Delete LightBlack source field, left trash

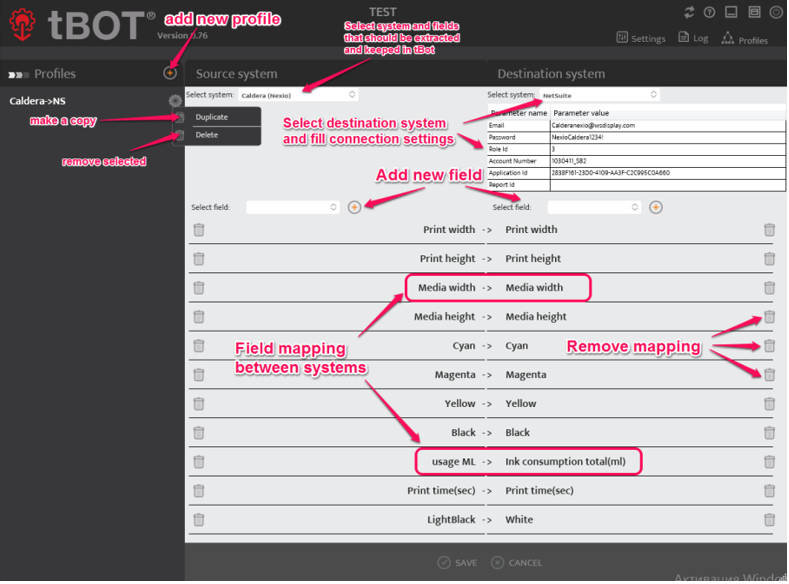199,520
